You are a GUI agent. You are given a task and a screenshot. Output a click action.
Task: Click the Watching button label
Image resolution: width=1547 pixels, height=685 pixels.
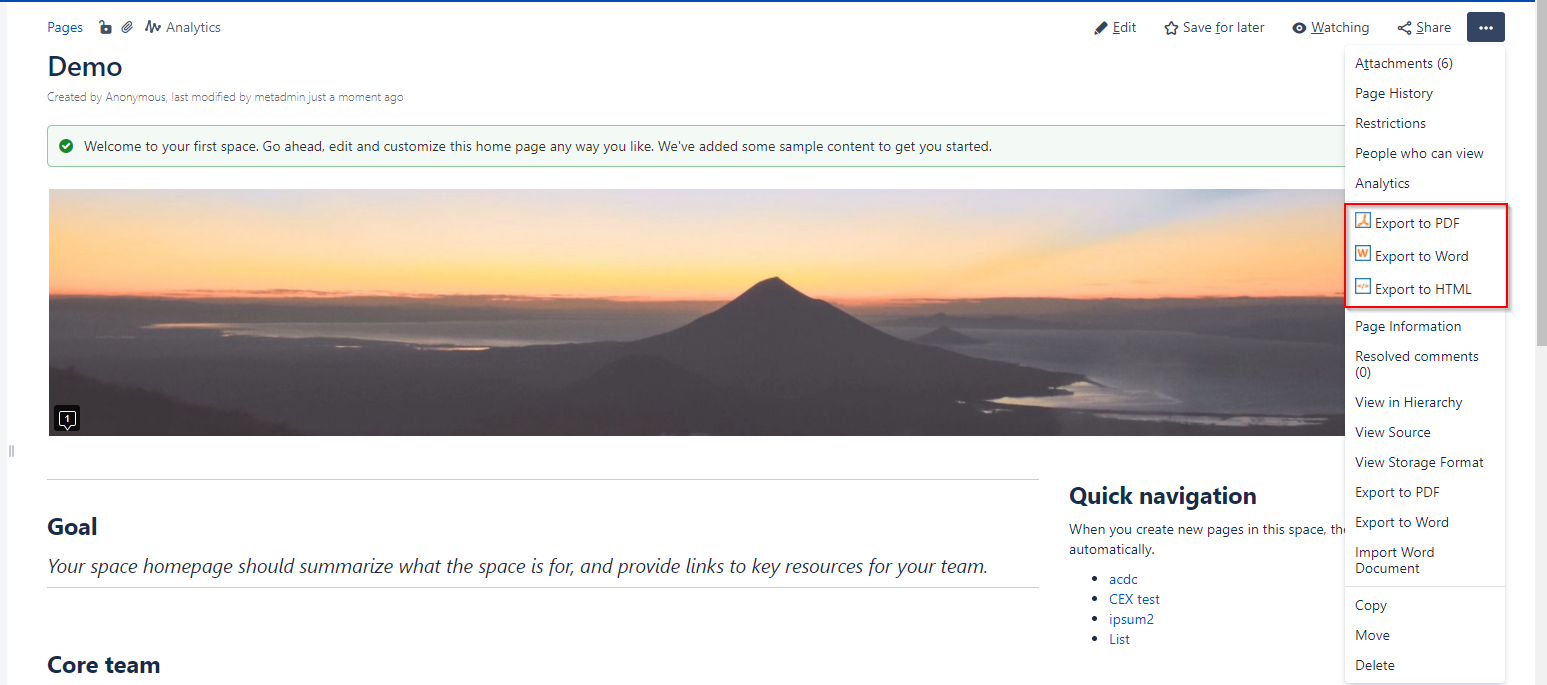(1340, 28)
